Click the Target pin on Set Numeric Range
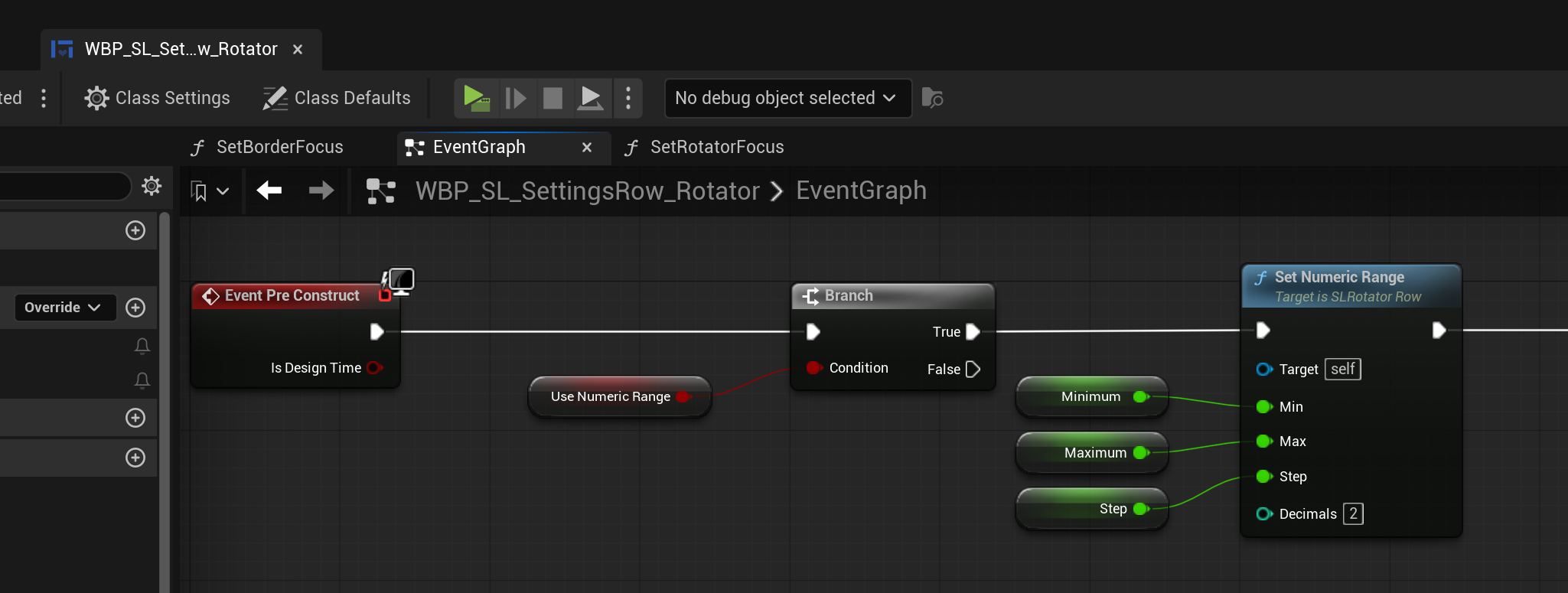The image size is (1568, 593). point(1263,370)
